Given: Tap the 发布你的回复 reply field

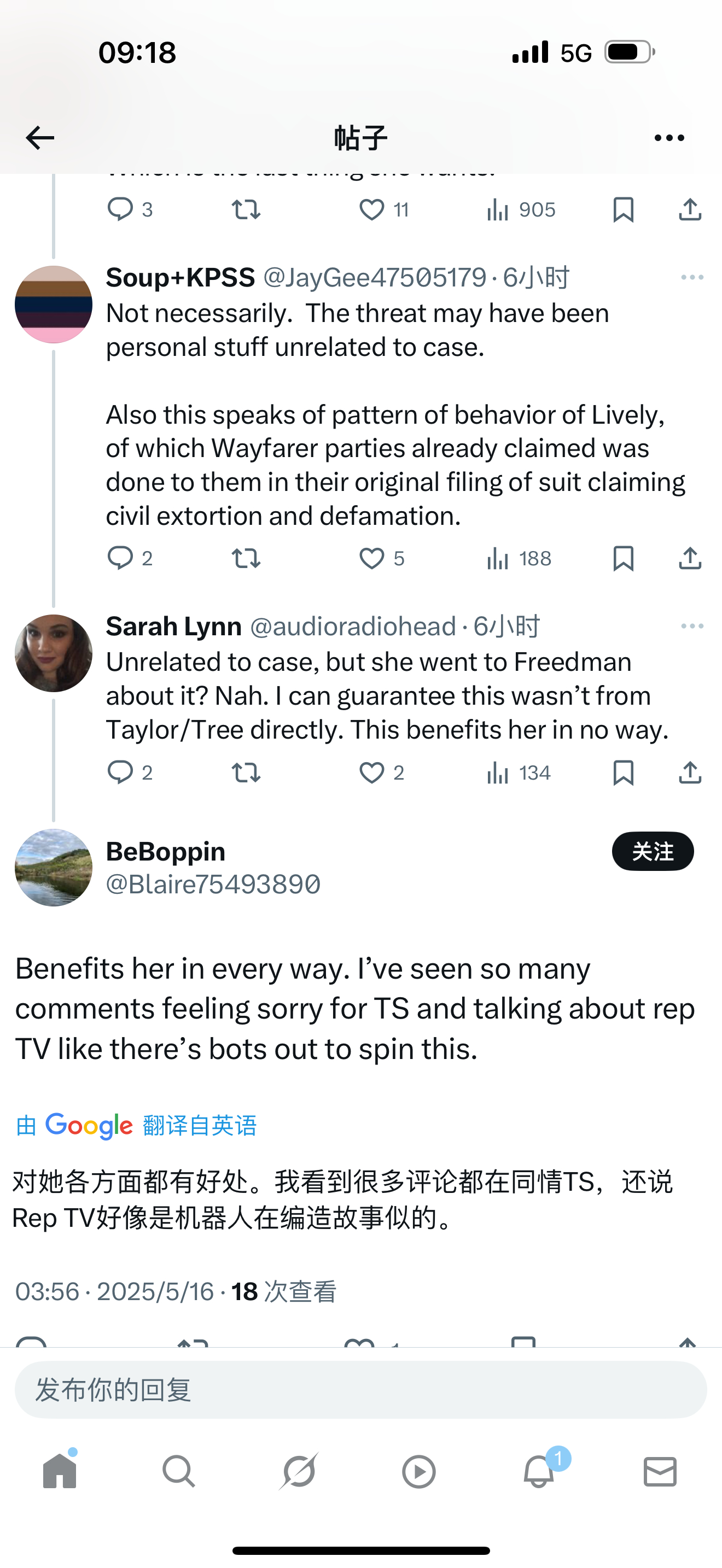Looking at the screenshot, I should tap(360, 1390).
